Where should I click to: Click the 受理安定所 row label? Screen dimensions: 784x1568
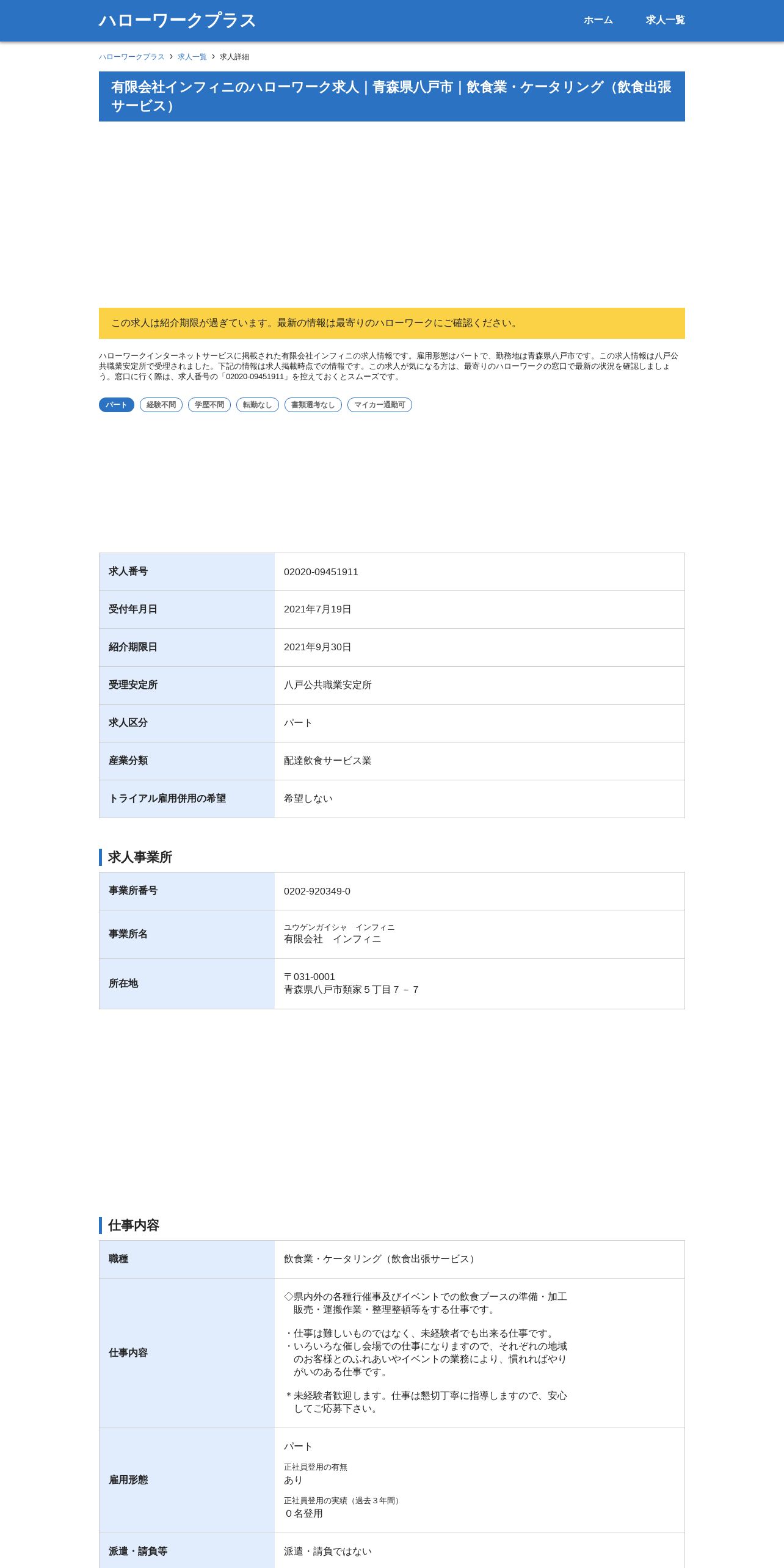133,685
